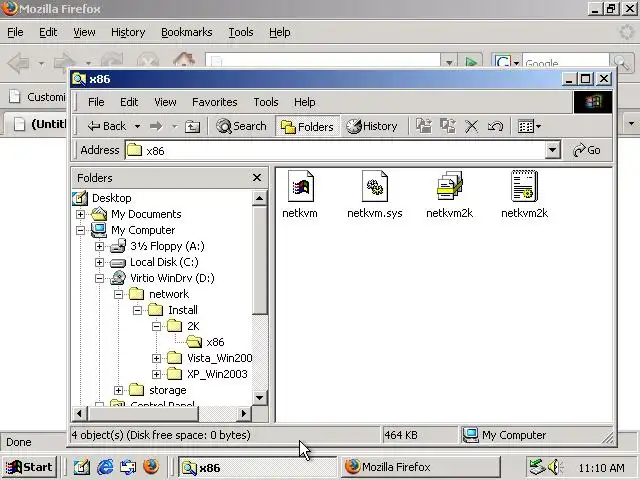Open Firefox Bookmarks menu

click(x=187, y=32)
